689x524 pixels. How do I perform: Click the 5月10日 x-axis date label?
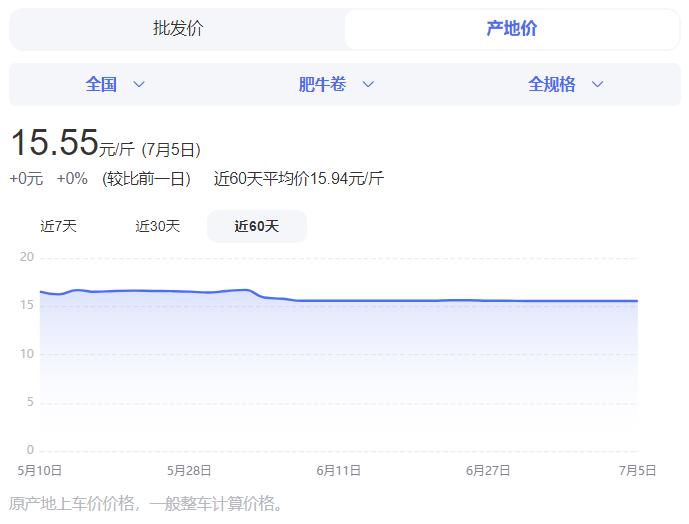40,470
